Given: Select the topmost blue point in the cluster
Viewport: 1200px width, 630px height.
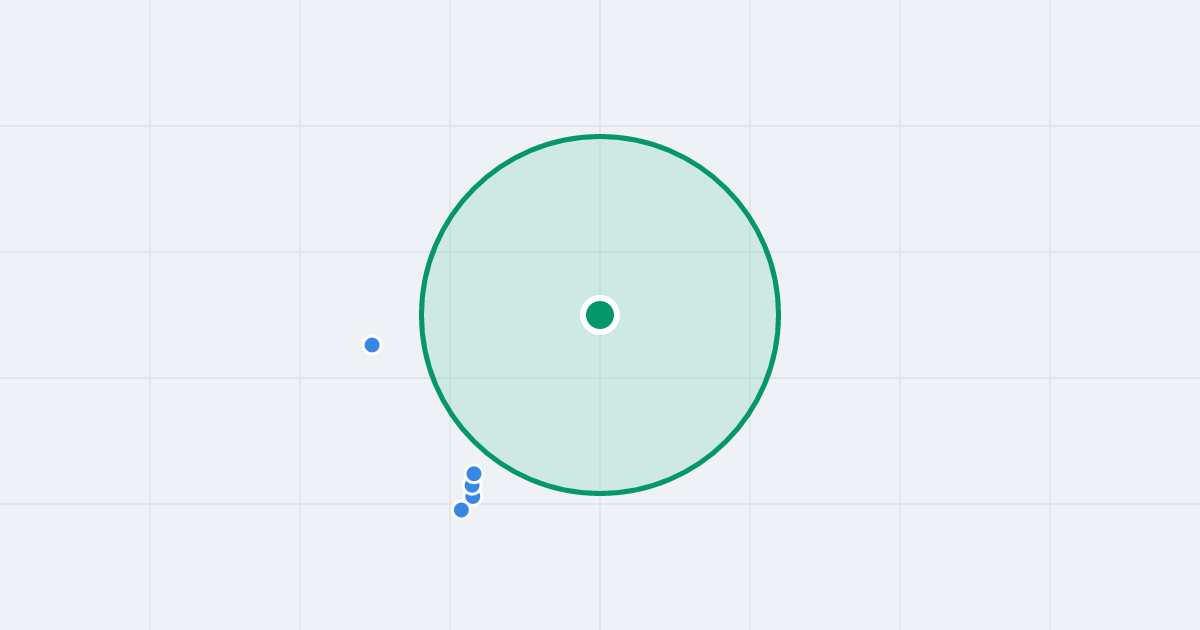Looking at the screenshot, I should [x=474, y=474].
